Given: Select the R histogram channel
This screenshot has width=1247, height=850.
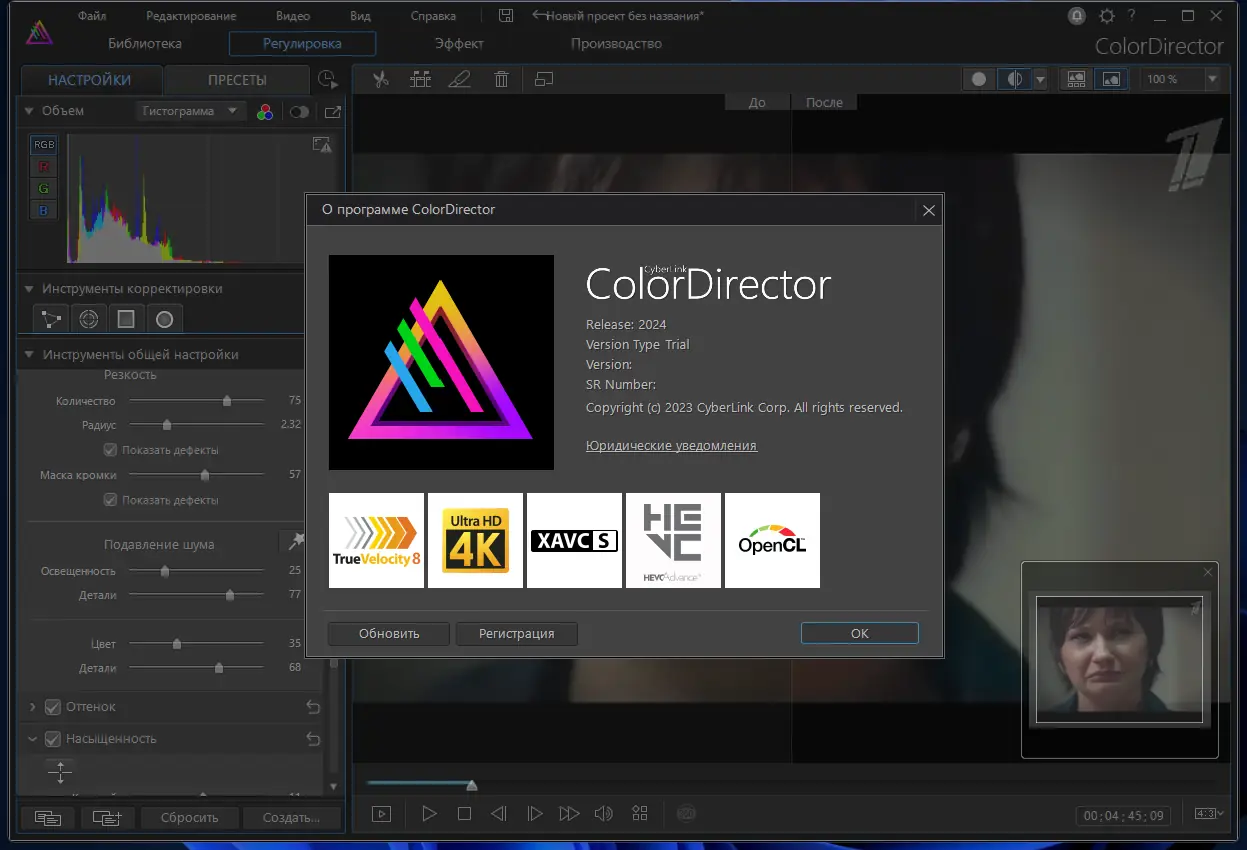Looking at the screenshot, I should pyautogui.click(x=44, y=167).
